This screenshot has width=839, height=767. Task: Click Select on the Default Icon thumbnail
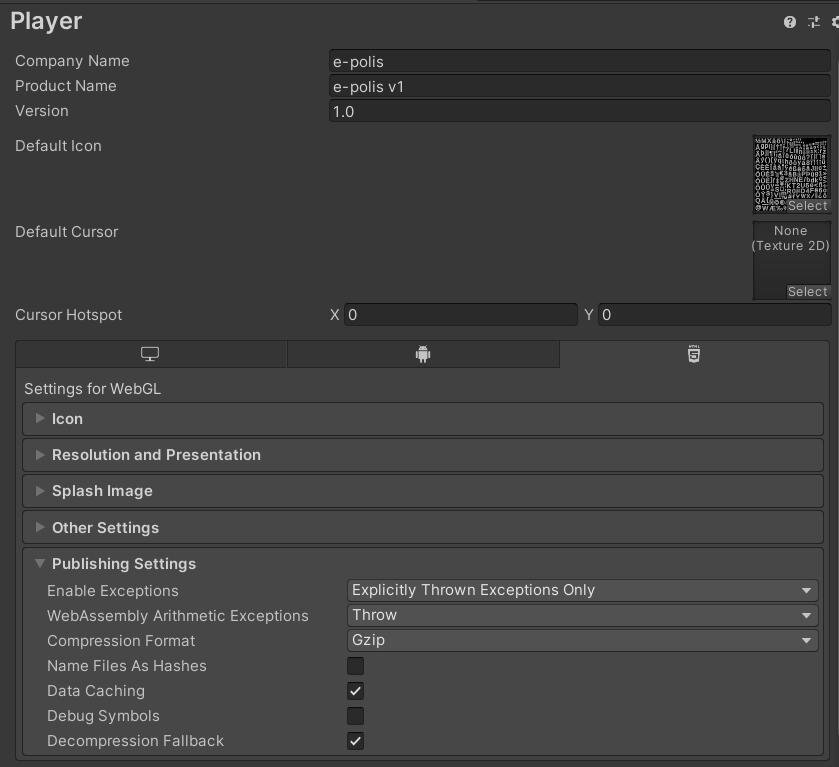tap(807, 206)
